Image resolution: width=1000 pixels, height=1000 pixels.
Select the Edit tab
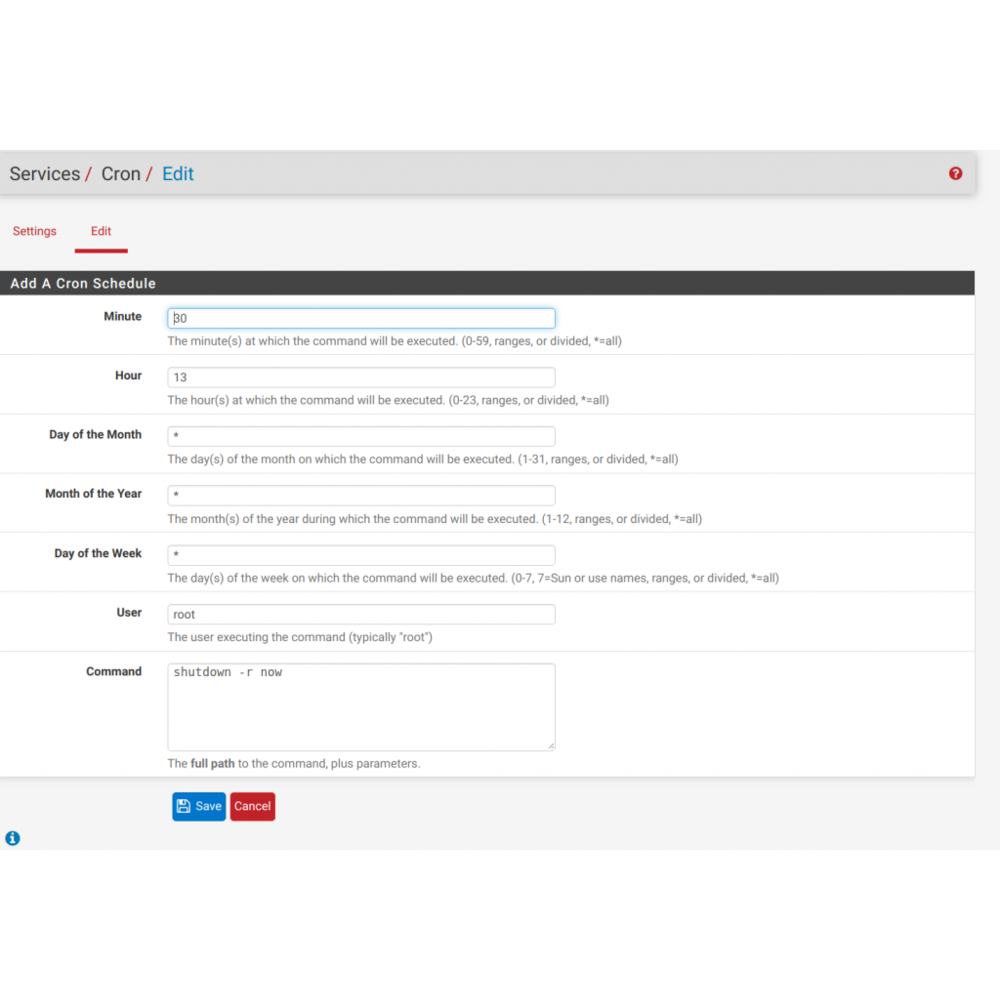(101, 231)
